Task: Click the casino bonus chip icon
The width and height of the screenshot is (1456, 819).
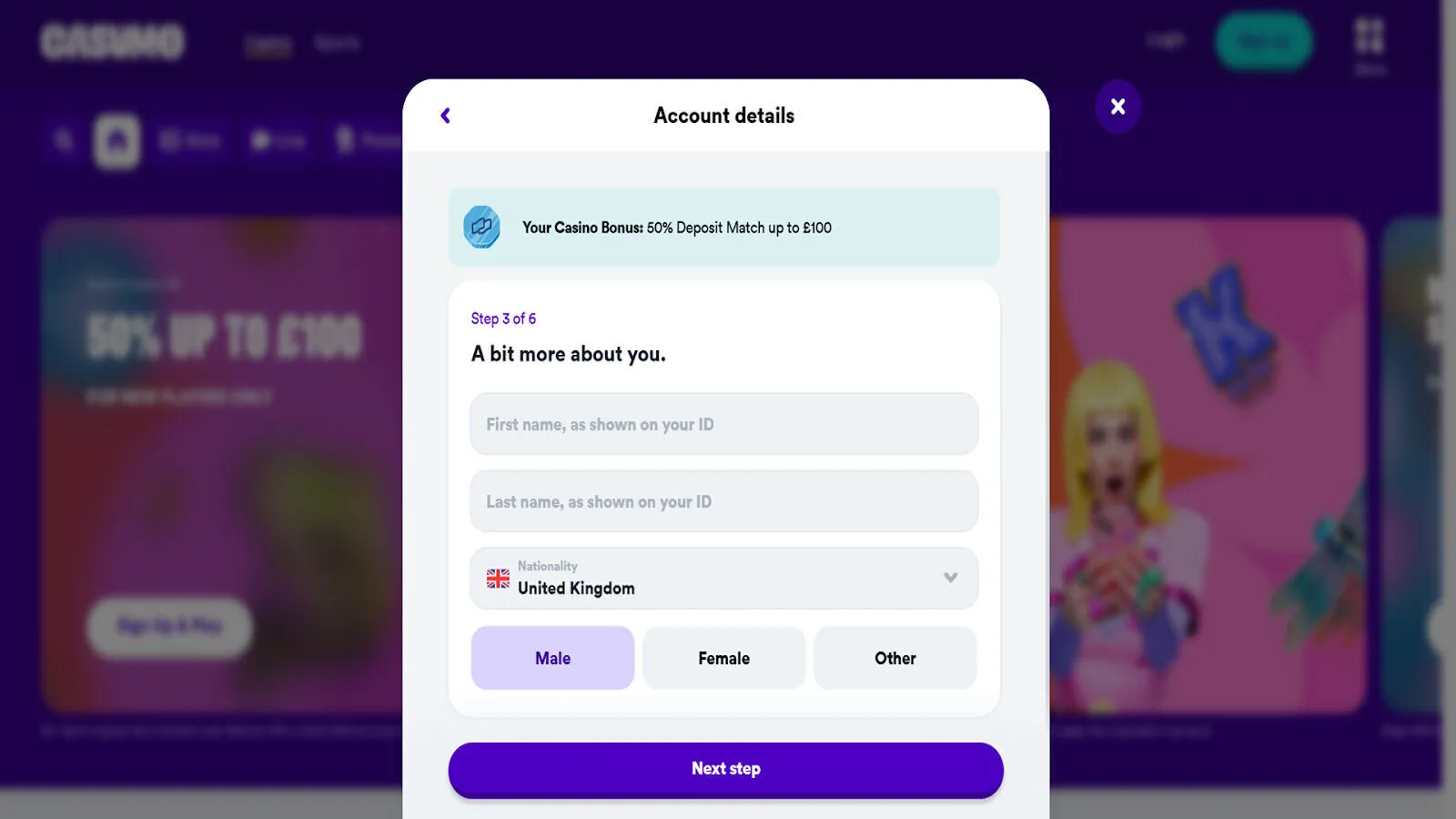Action: (482, 227)
